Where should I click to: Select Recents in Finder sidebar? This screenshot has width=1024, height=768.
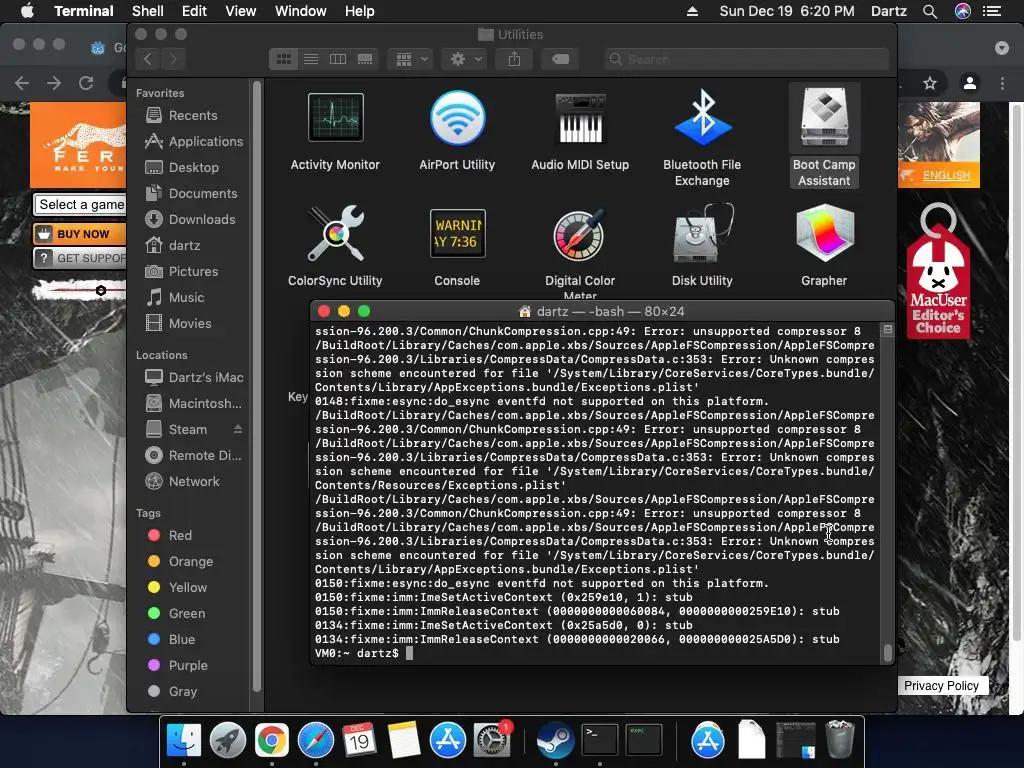pos(193,116)
